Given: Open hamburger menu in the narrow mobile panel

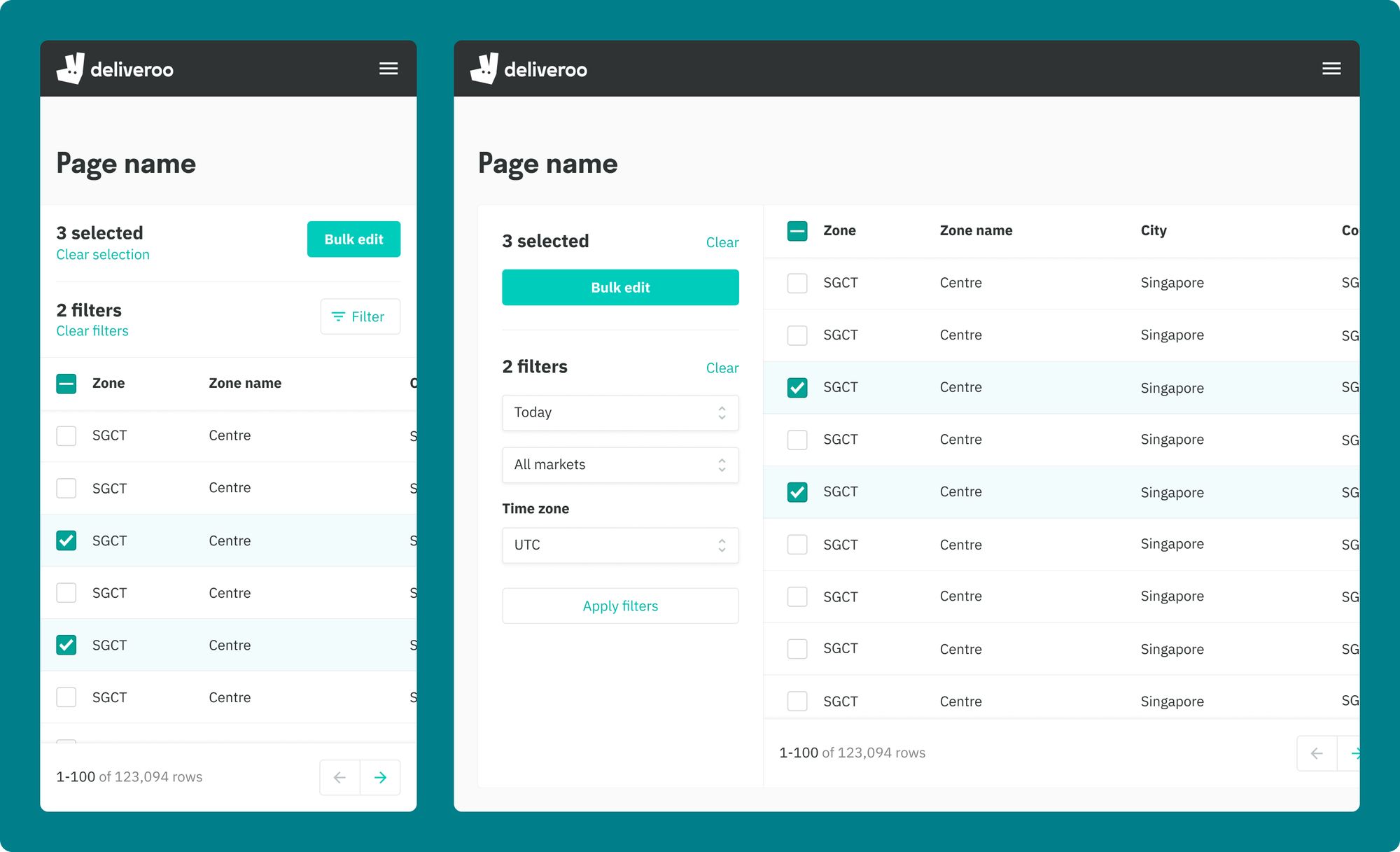Looking at the screenshot, I should coord(388,69).
